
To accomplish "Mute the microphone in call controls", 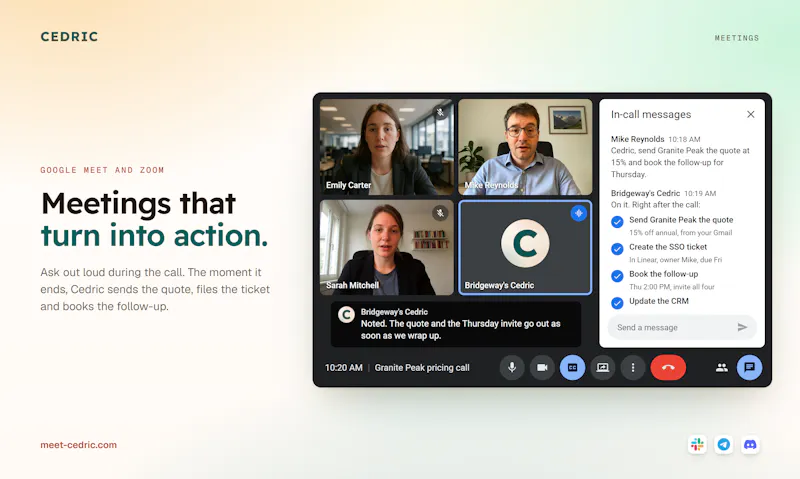I will tap(512, 367).
